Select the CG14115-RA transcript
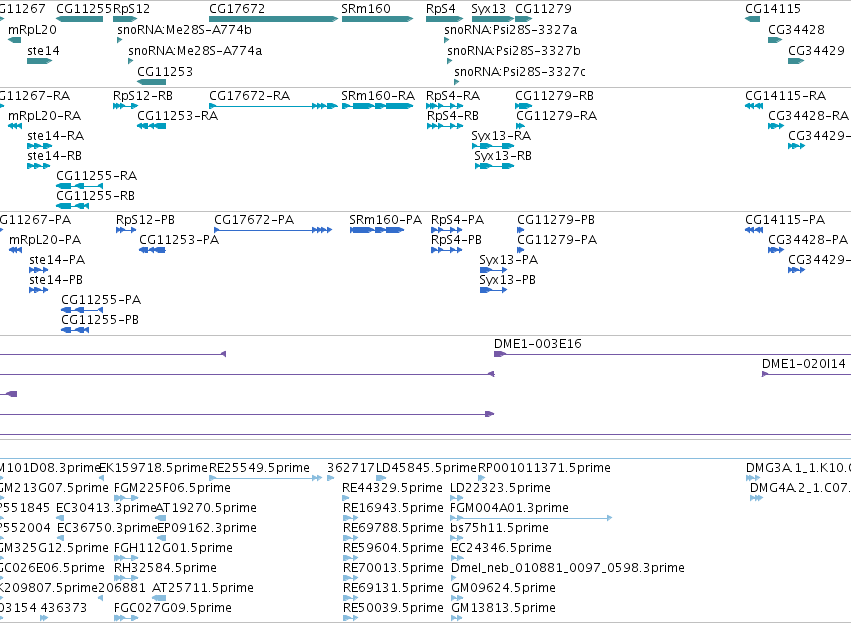 [754, 106]
